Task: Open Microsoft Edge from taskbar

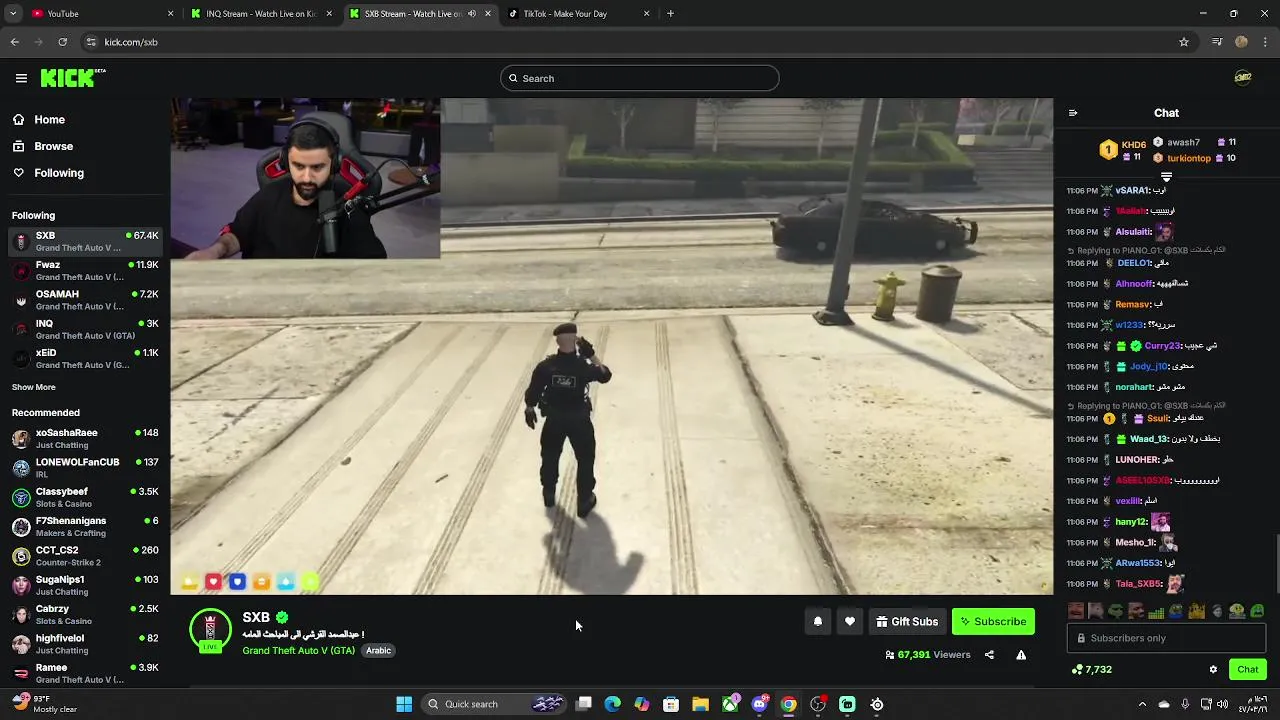Action: [613, 704]
